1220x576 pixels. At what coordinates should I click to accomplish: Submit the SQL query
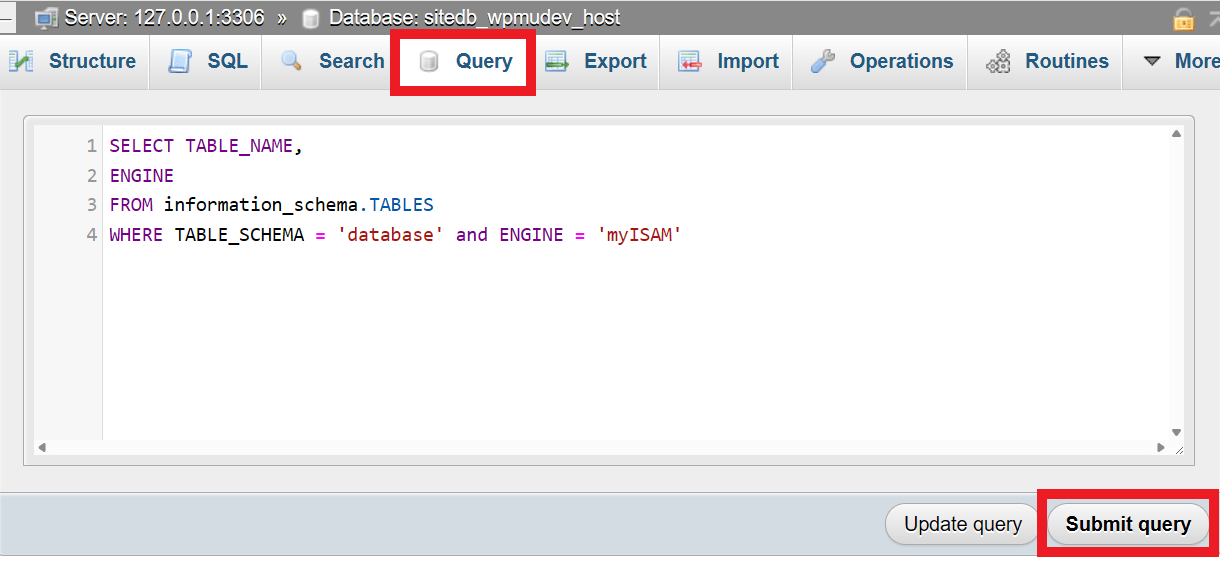(x=1127, y=523)
